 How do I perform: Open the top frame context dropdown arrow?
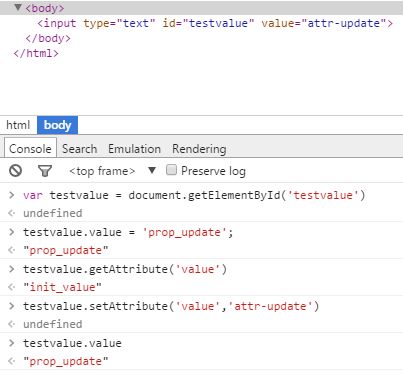[152, 170]
